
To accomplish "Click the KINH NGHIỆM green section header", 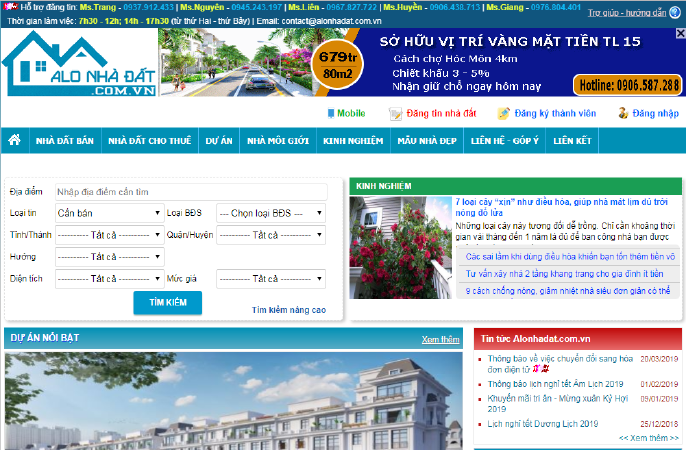I will click(516, 186).
